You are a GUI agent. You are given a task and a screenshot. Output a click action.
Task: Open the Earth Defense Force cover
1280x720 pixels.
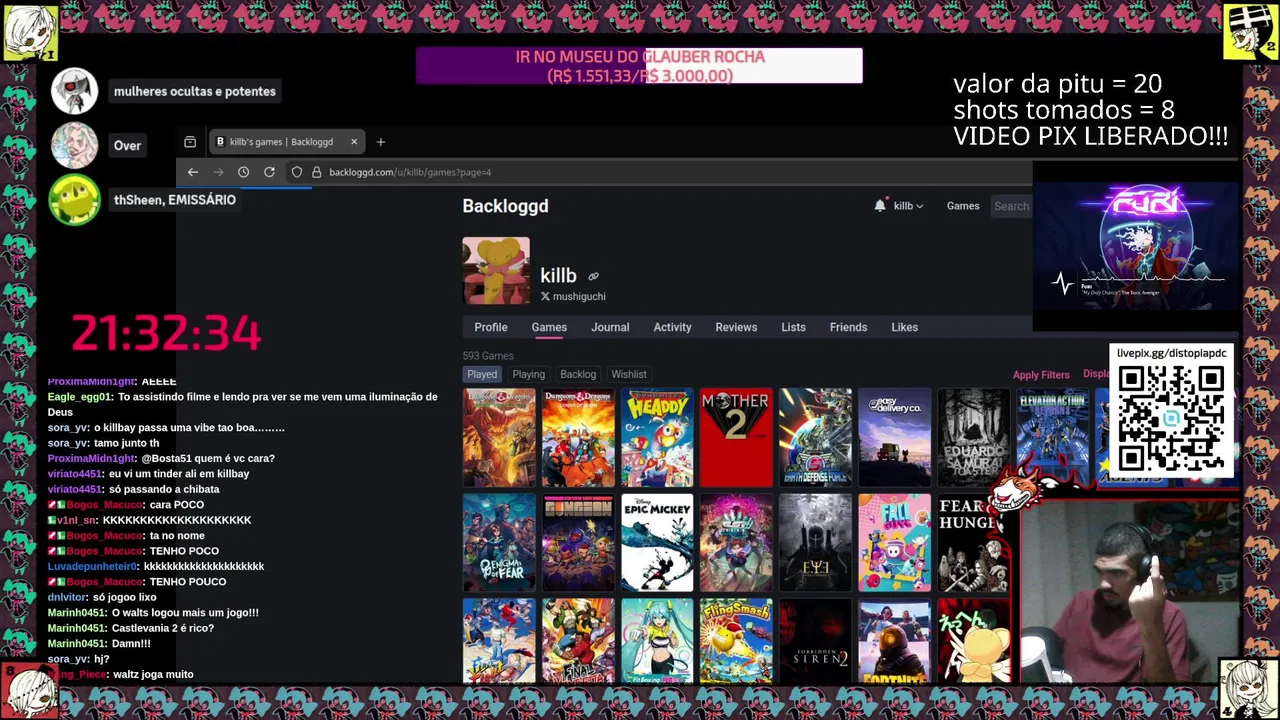coord(815,437)
